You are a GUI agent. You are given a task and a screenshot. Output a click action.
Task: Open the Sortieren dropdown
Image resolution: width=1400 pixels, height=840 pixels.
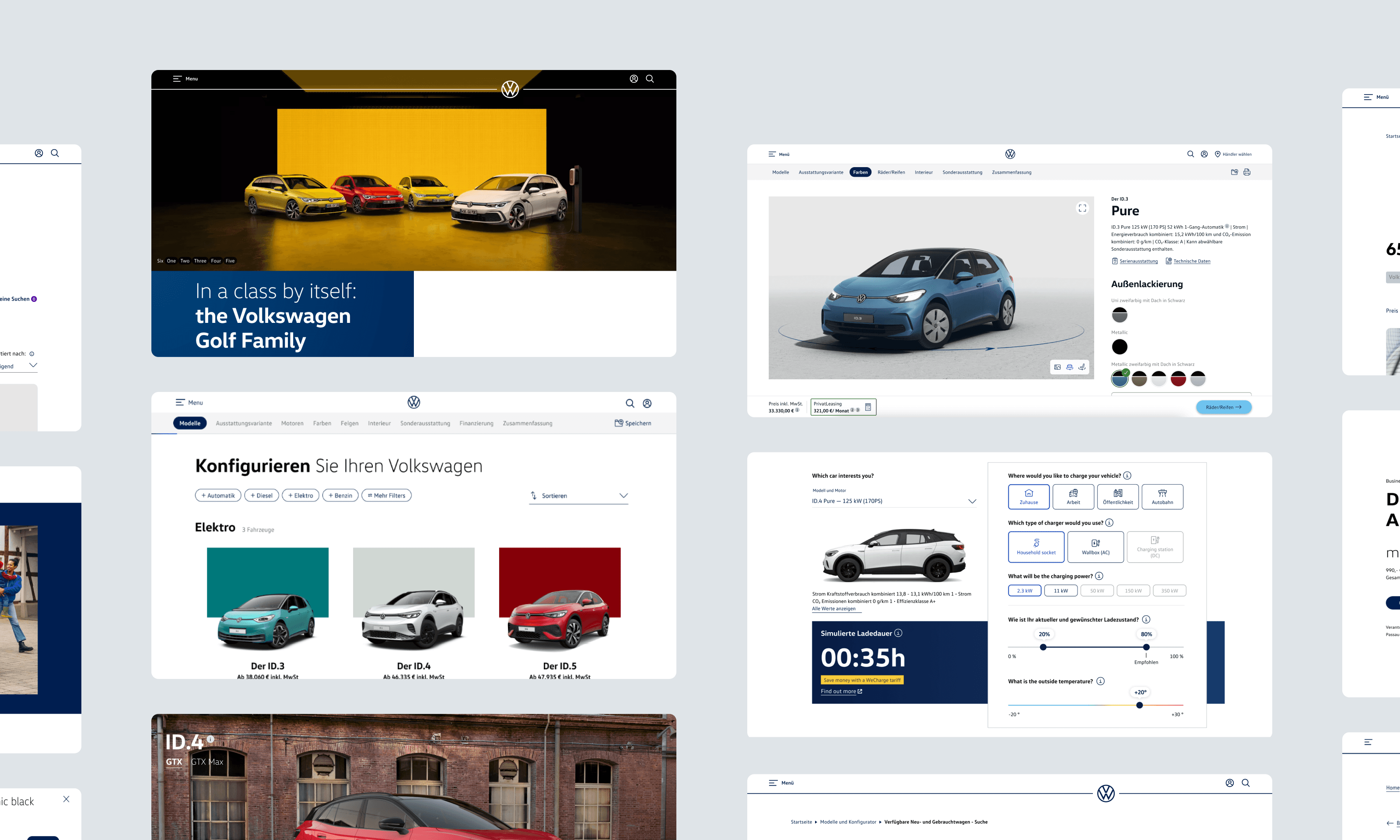[x=578, y=495]
